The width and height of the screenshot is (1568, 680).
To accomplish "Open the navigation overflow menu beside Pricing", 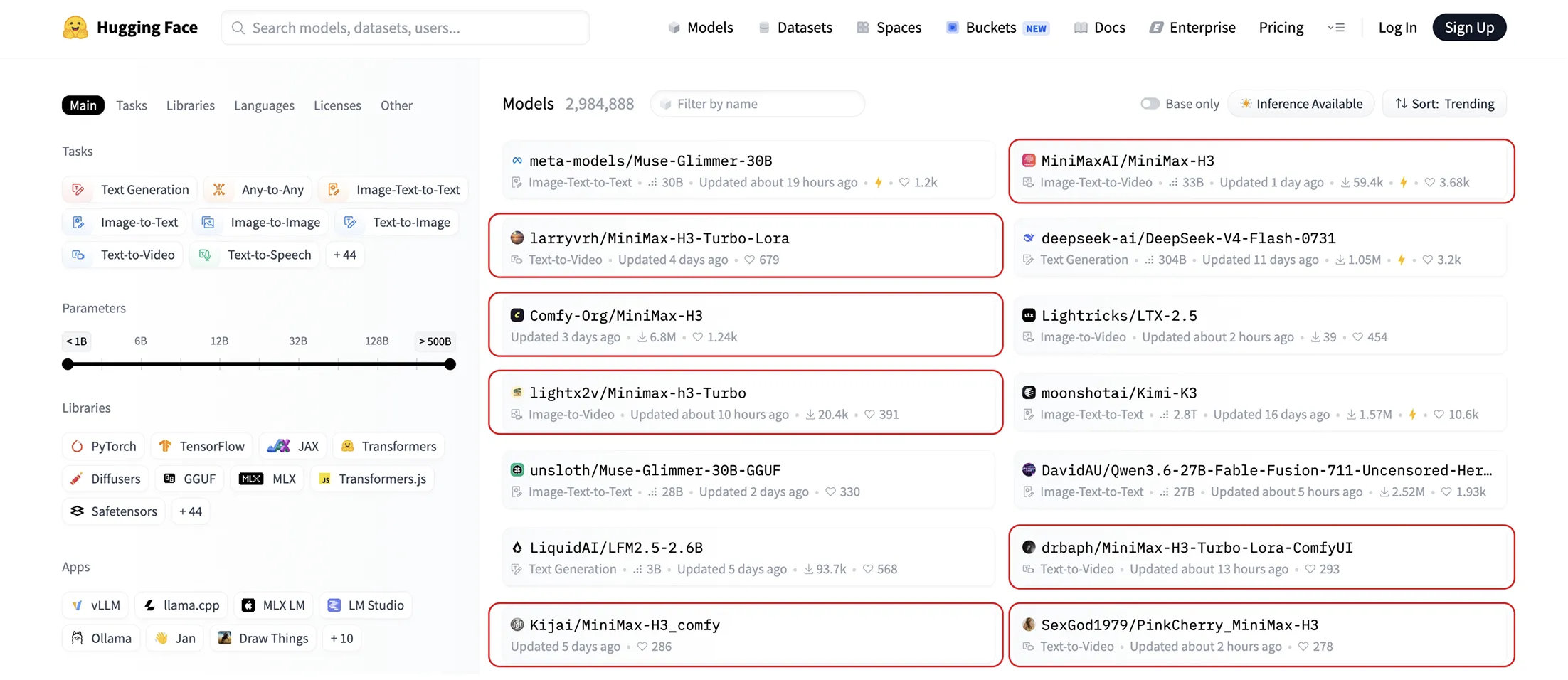I will click(x=1335, y=28).
